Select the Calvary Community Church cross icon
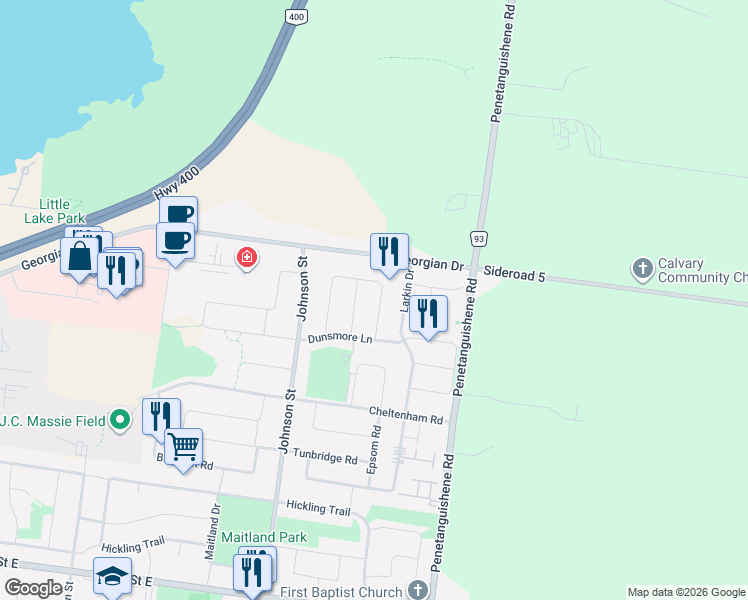Viewport: 748px width, 600px height. tap(643, 269)
